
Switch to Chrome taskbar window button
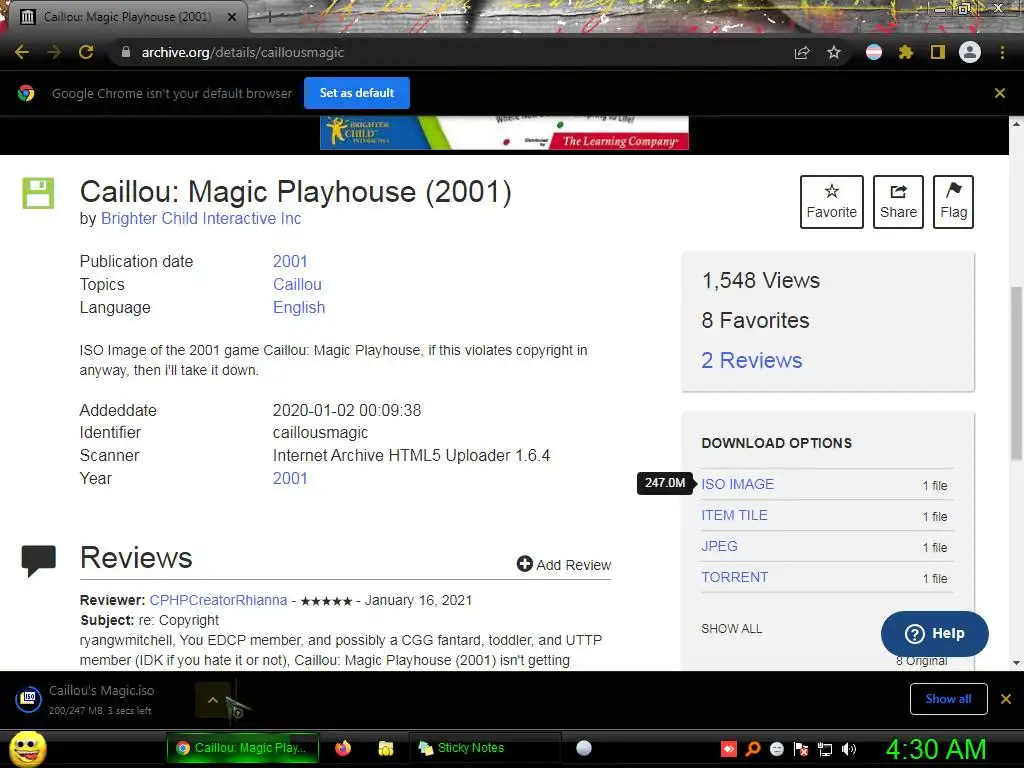[x=243, y=748]
